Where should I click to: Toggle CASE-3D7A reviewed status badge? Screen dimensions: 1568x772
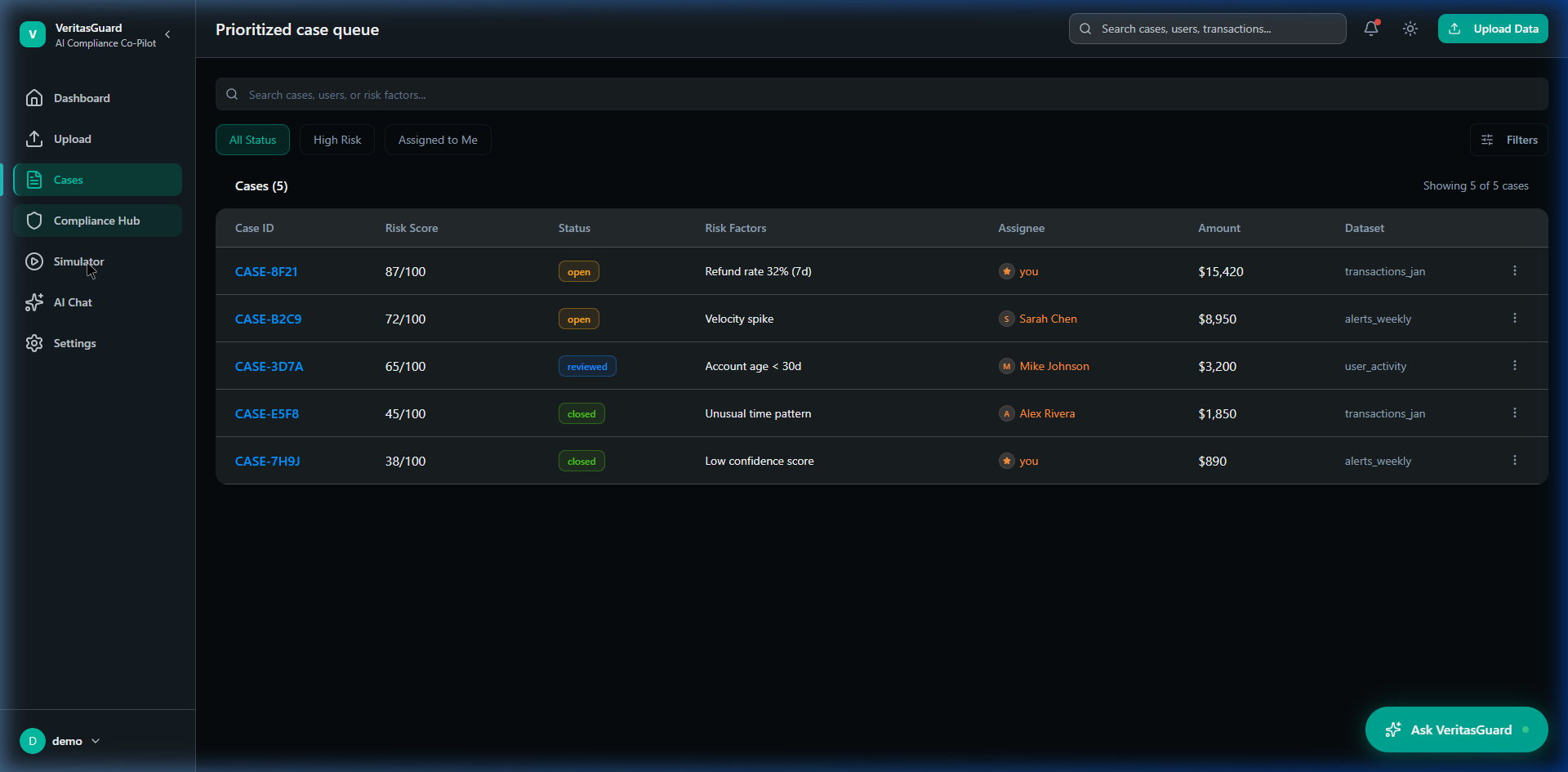587,366
